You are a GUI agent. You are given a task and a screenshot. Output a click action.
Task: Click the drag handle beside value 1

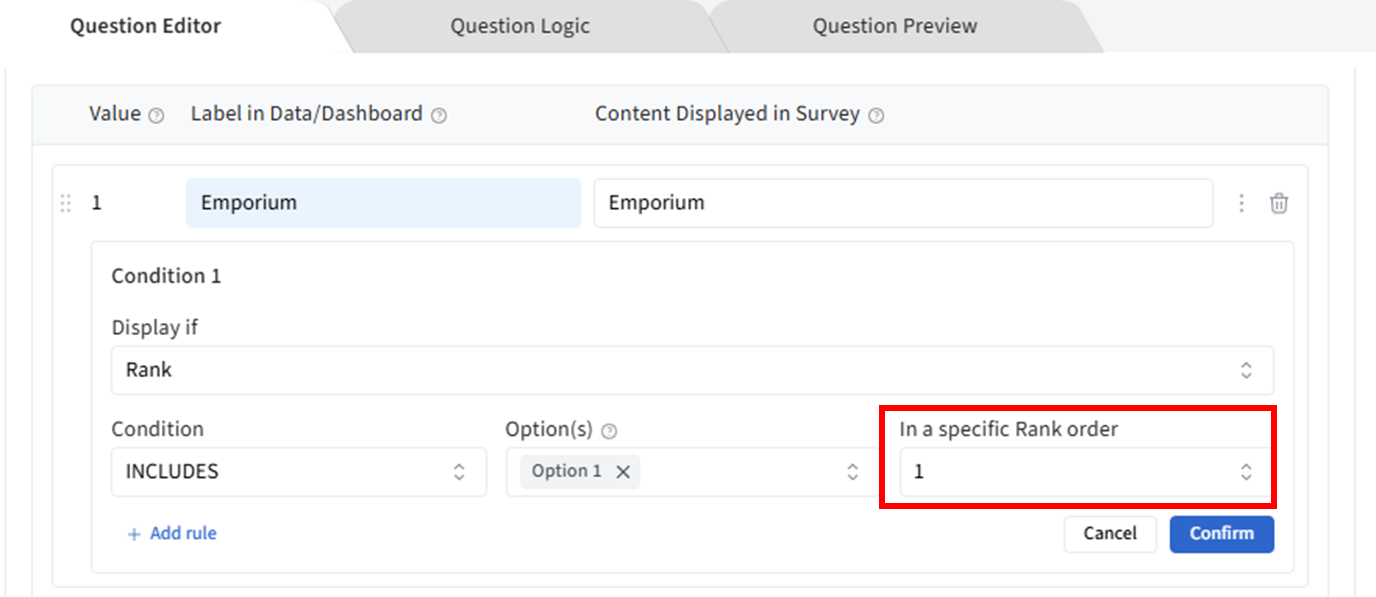tap(66, 203)
